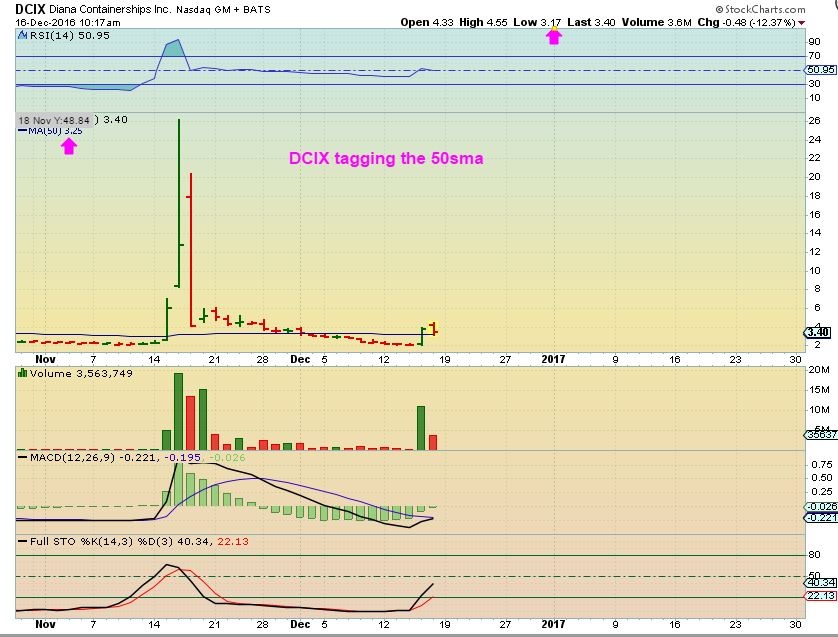Click the 22.13 stochastic %D value tag
Screen dimensions: 838x637
(820, 597)
